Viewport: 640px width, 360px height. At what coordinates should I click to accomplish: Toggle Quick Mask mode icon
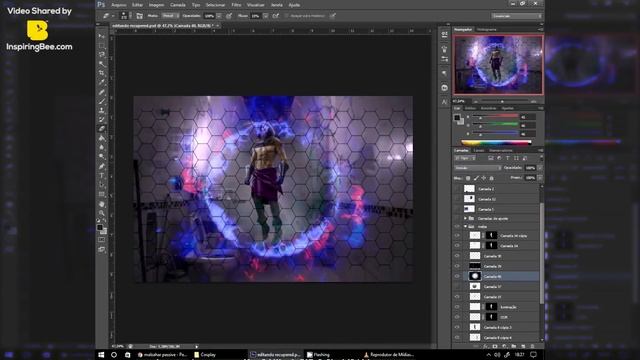pos(102,240)
